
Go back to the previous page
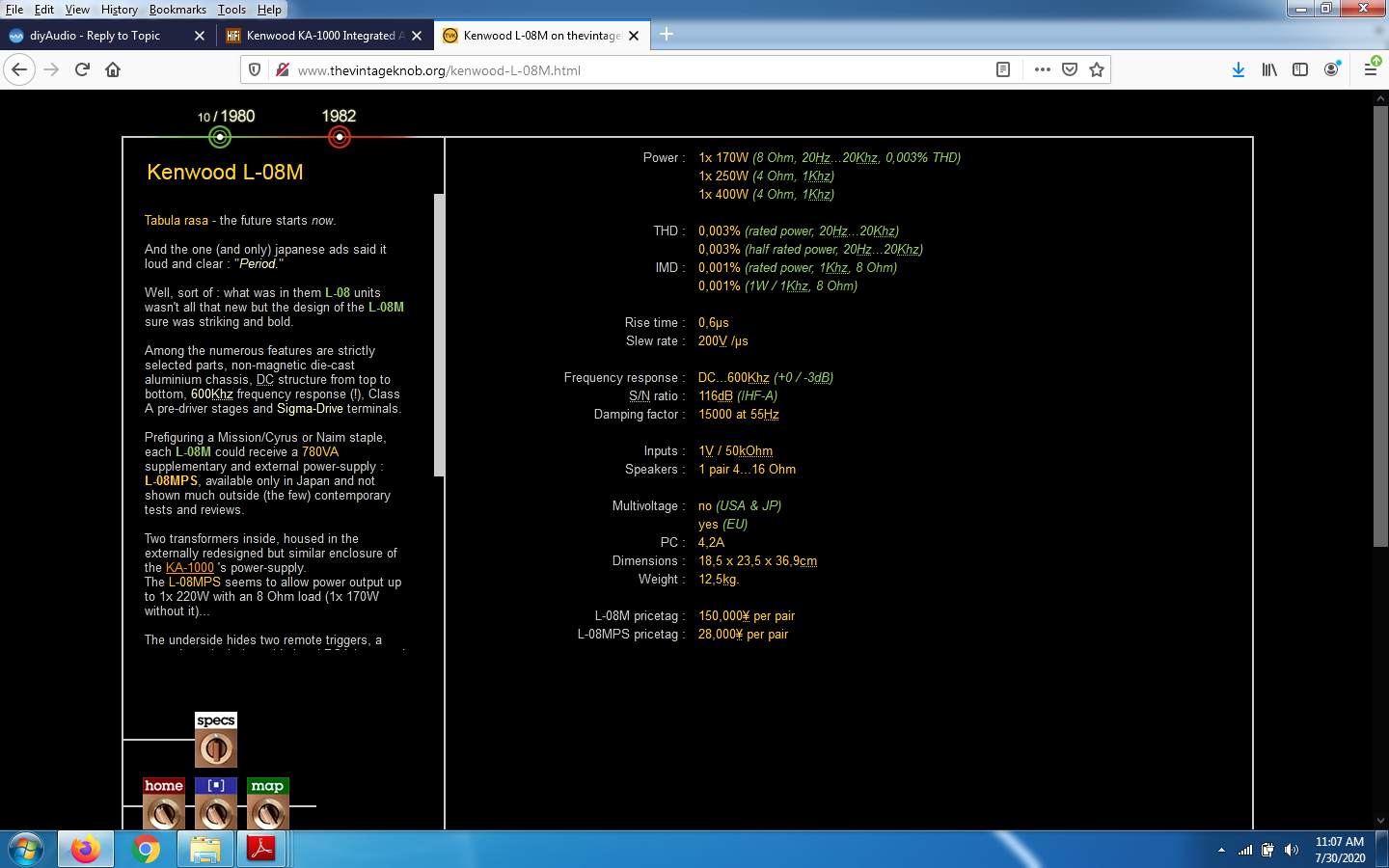pyautogui.click(x=19, y=69)
